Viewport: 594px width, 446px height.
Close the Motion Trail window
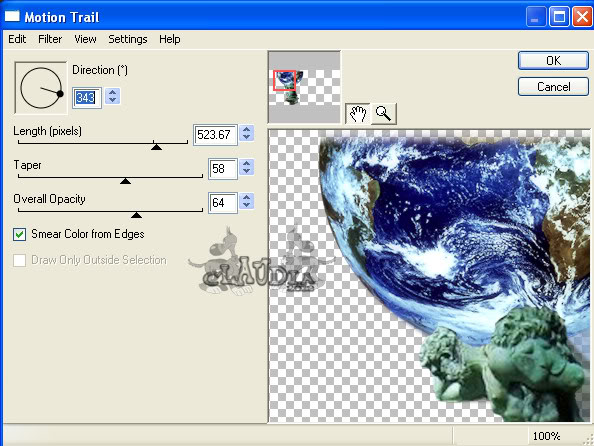pos(582,17)
